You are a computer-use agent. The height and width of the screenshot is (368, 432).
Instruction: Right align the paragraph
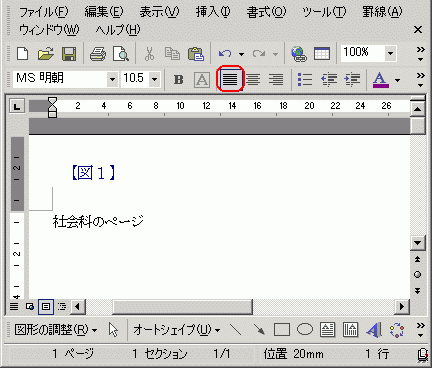click(276, 79)
